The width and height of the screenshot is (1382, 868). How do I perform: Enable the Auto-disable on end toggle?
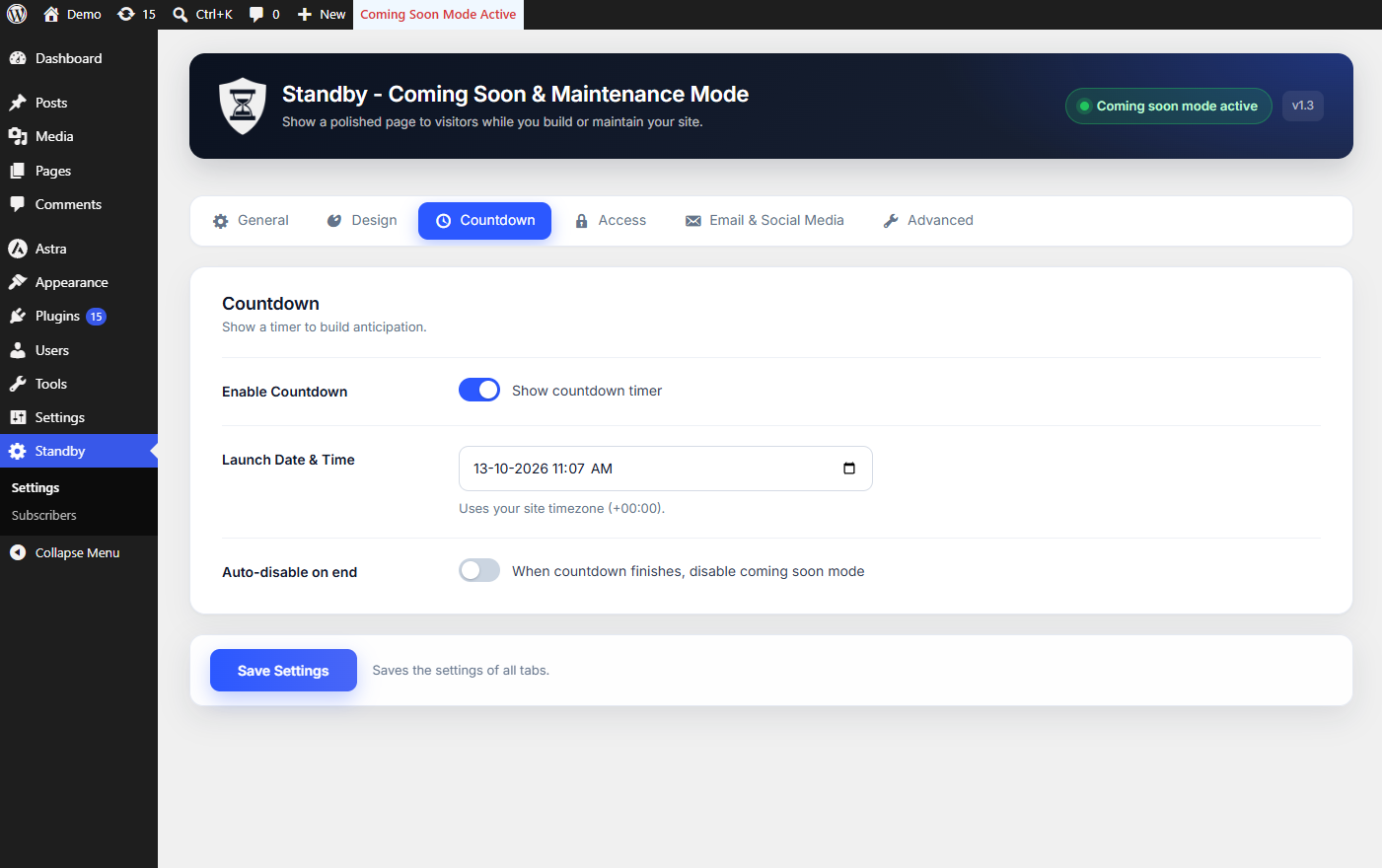point(479,571)
